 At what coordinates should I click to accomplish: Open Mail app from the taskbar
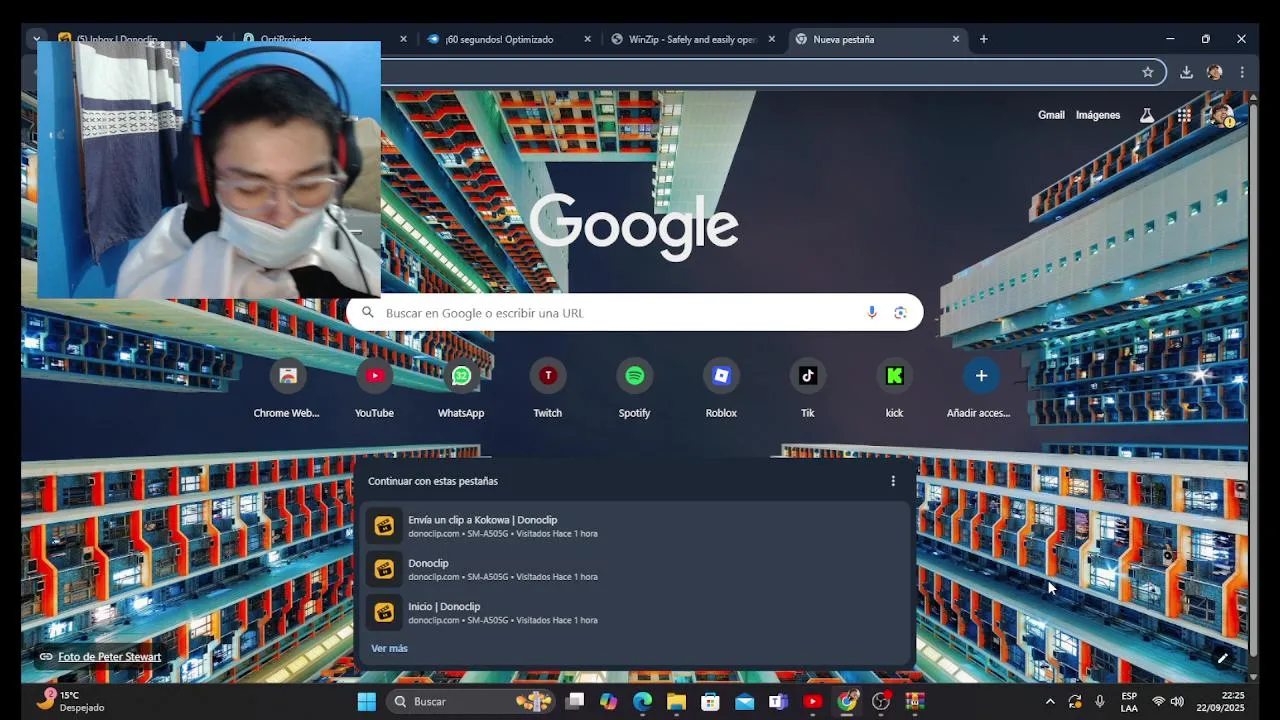(x=745, y=701)
